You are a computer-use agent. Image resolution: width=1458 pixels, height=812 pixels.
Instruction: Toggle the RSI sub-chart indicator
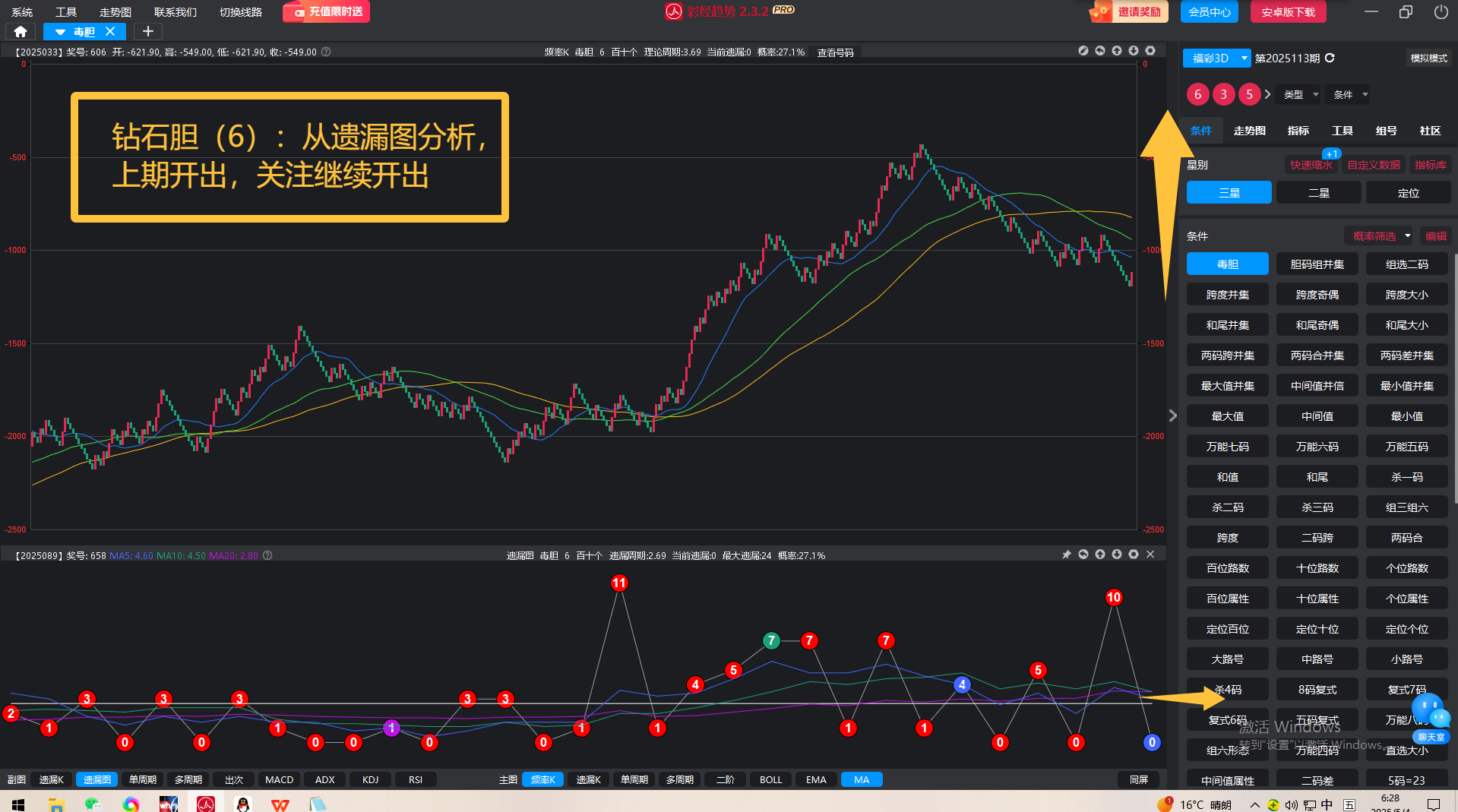pyautogui.click(x=416, y=779)
